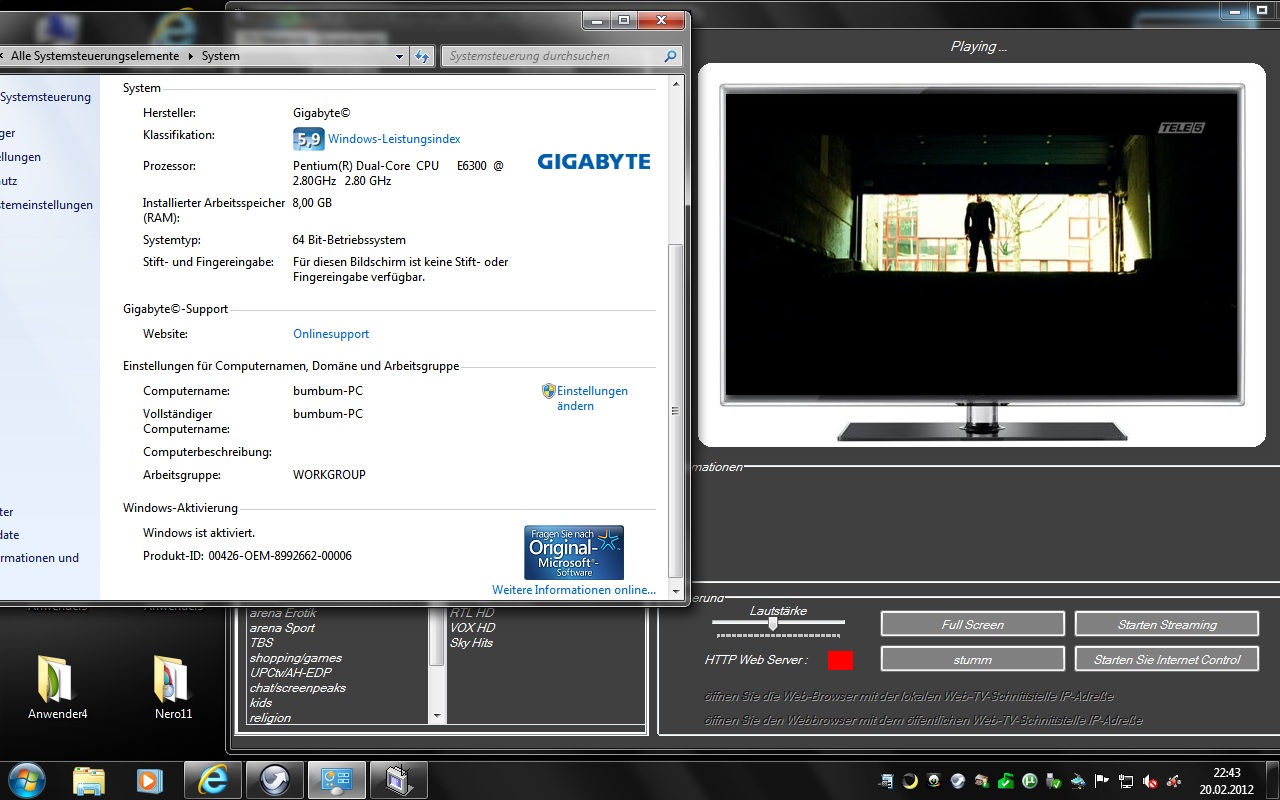This screenshot has height=800, width=1280.
Task: Click the Systemsteuerung durchsuchen search field
Action: 553,57
